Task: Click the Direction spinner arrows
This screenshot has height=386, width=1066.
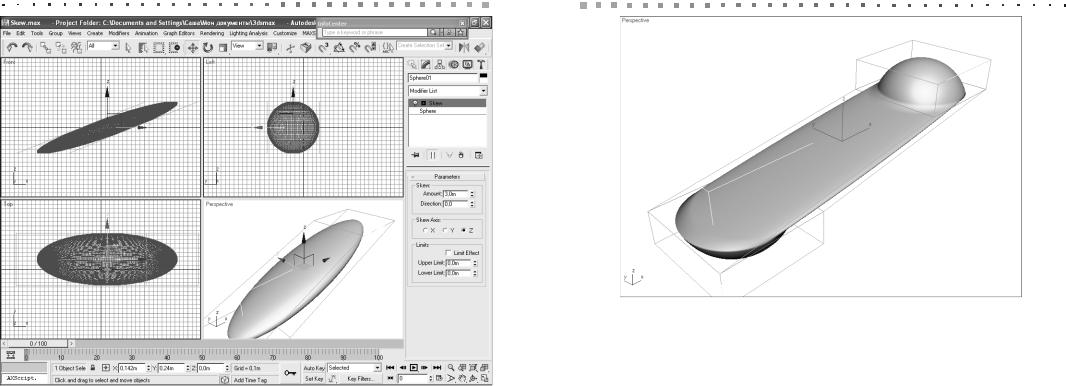Action: click(472, 203)
